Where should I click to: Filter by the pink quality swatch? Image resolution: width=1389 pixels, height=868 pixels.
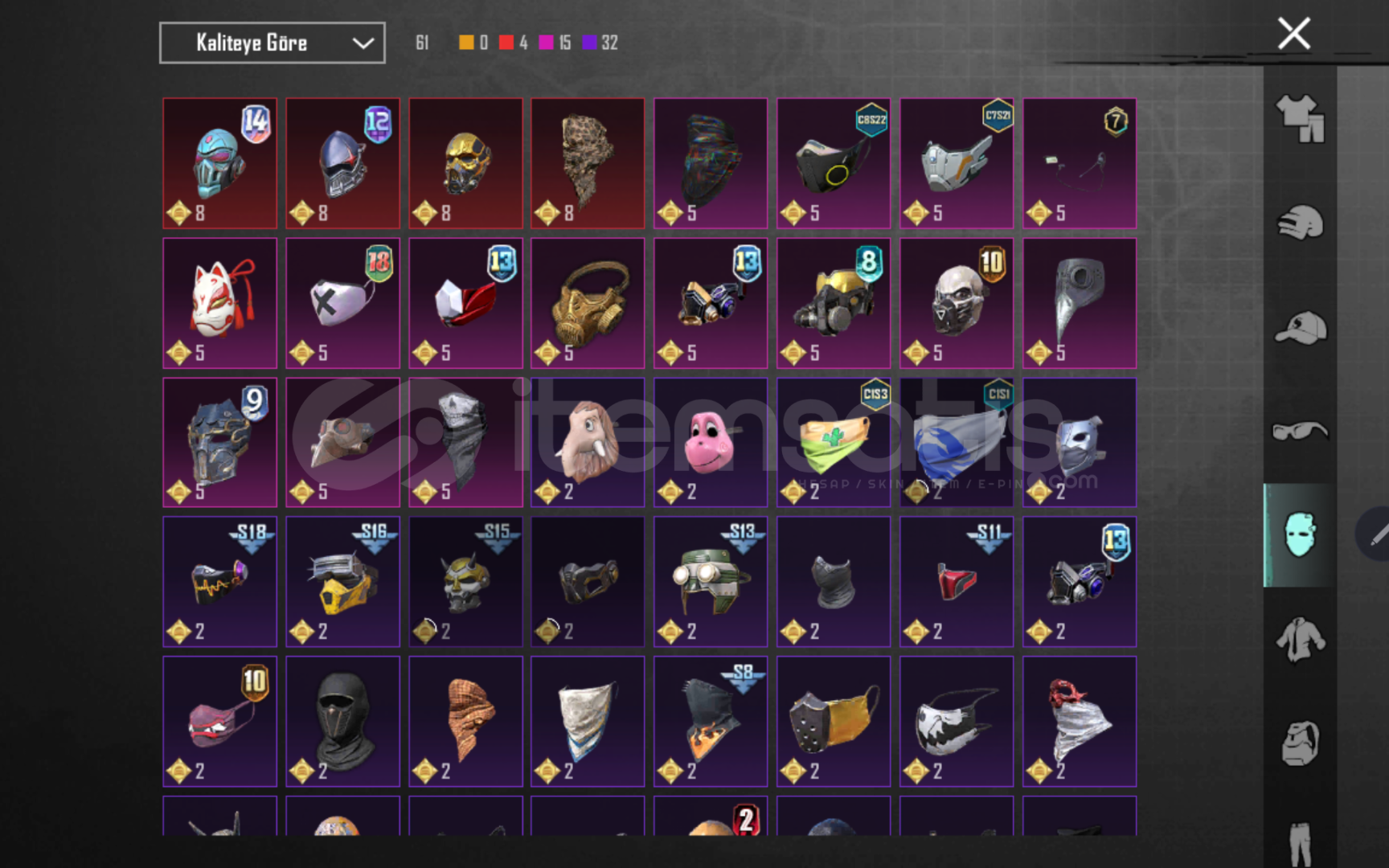pyautogui.click(x=546, y=43)
